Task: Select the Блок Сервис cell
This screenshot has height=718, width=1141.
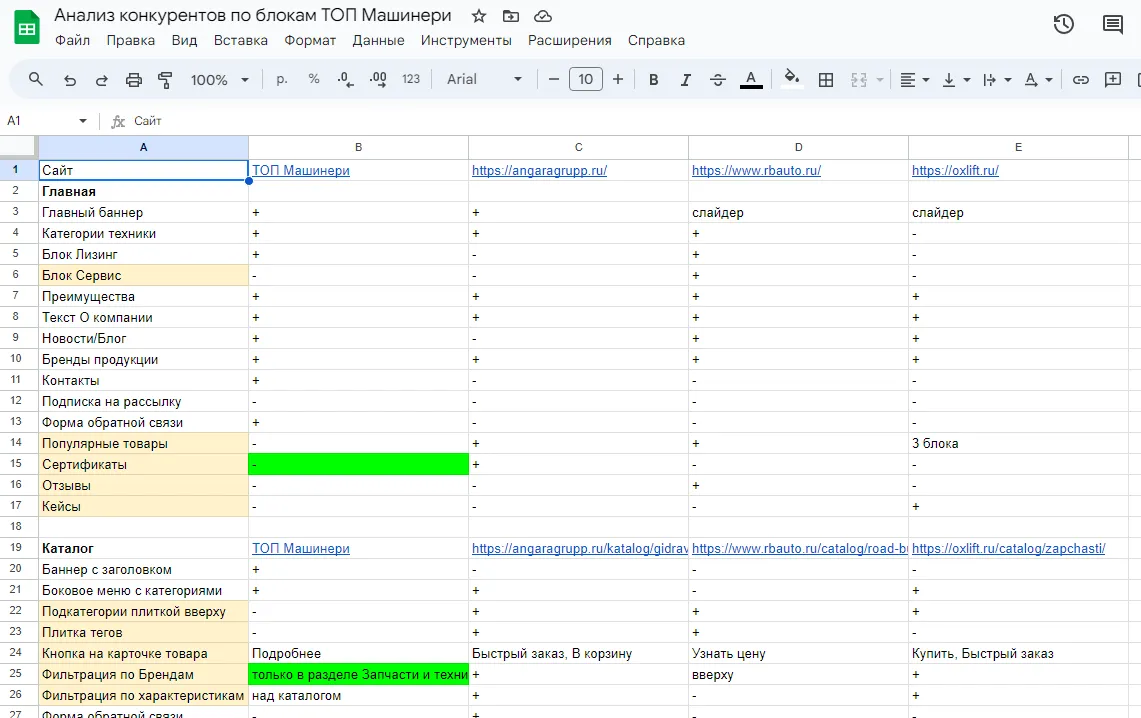Action: (x=143, y=275)
